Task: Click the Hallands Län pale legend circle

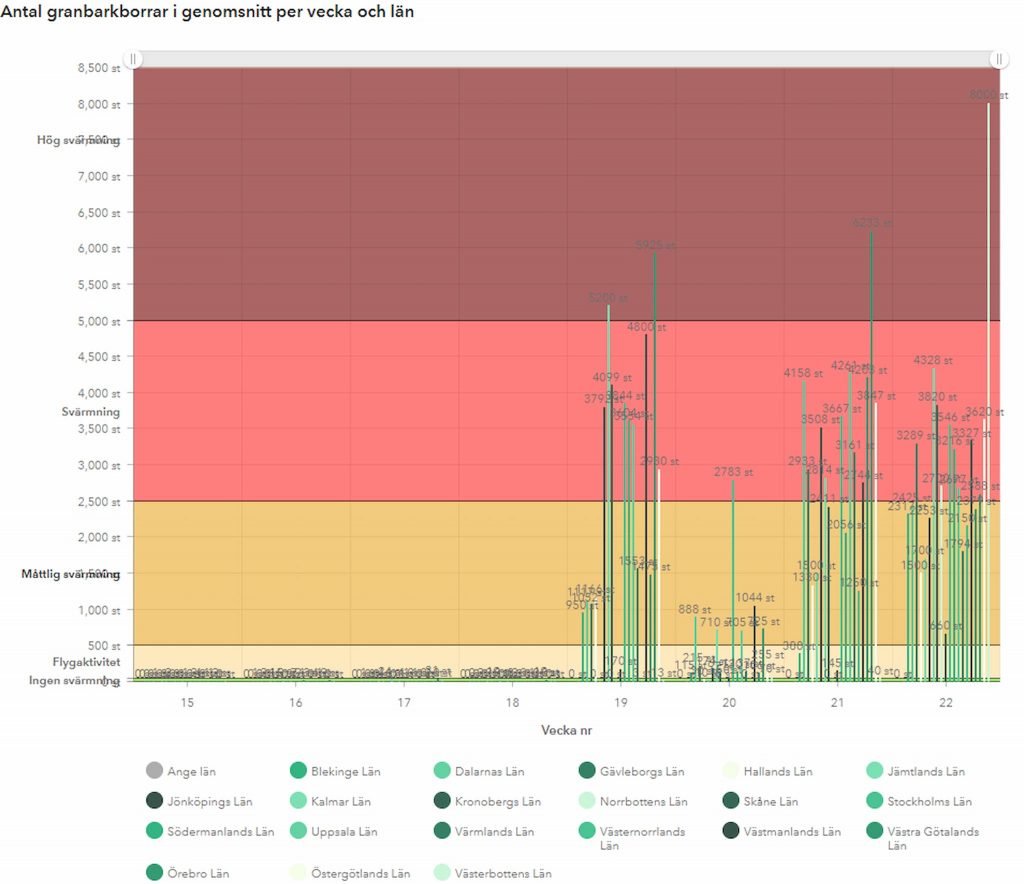Action: tap(730, 771)
